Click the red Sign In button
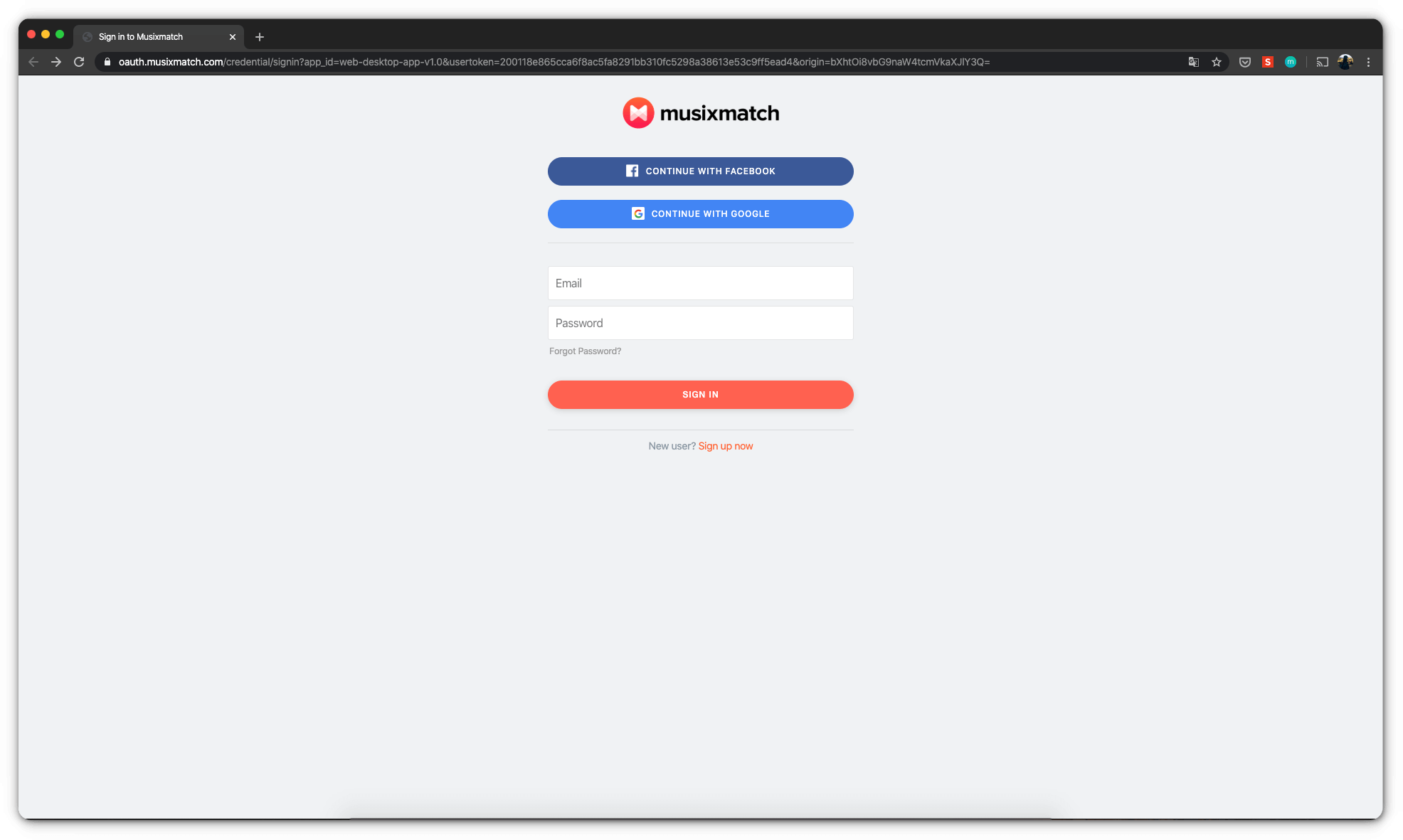 click(700, 394)
